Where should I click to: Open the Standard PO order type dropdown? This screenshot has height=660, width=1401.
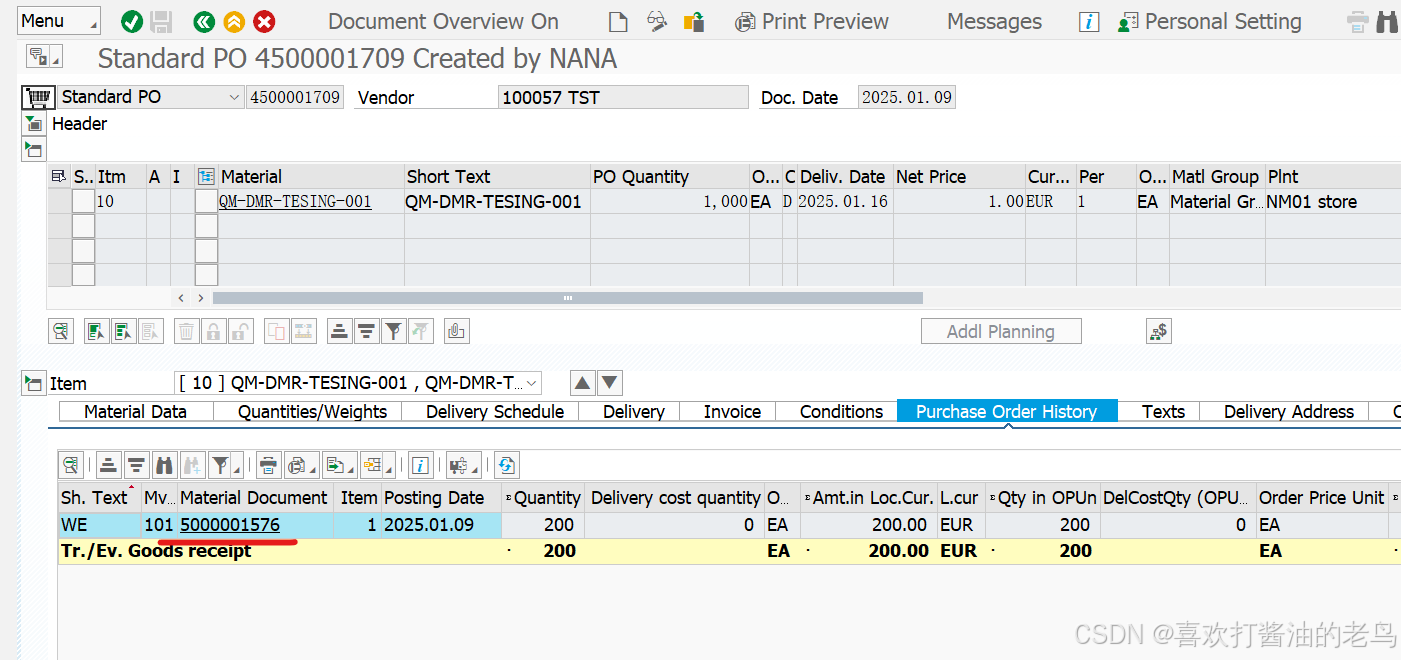point(234,97)
